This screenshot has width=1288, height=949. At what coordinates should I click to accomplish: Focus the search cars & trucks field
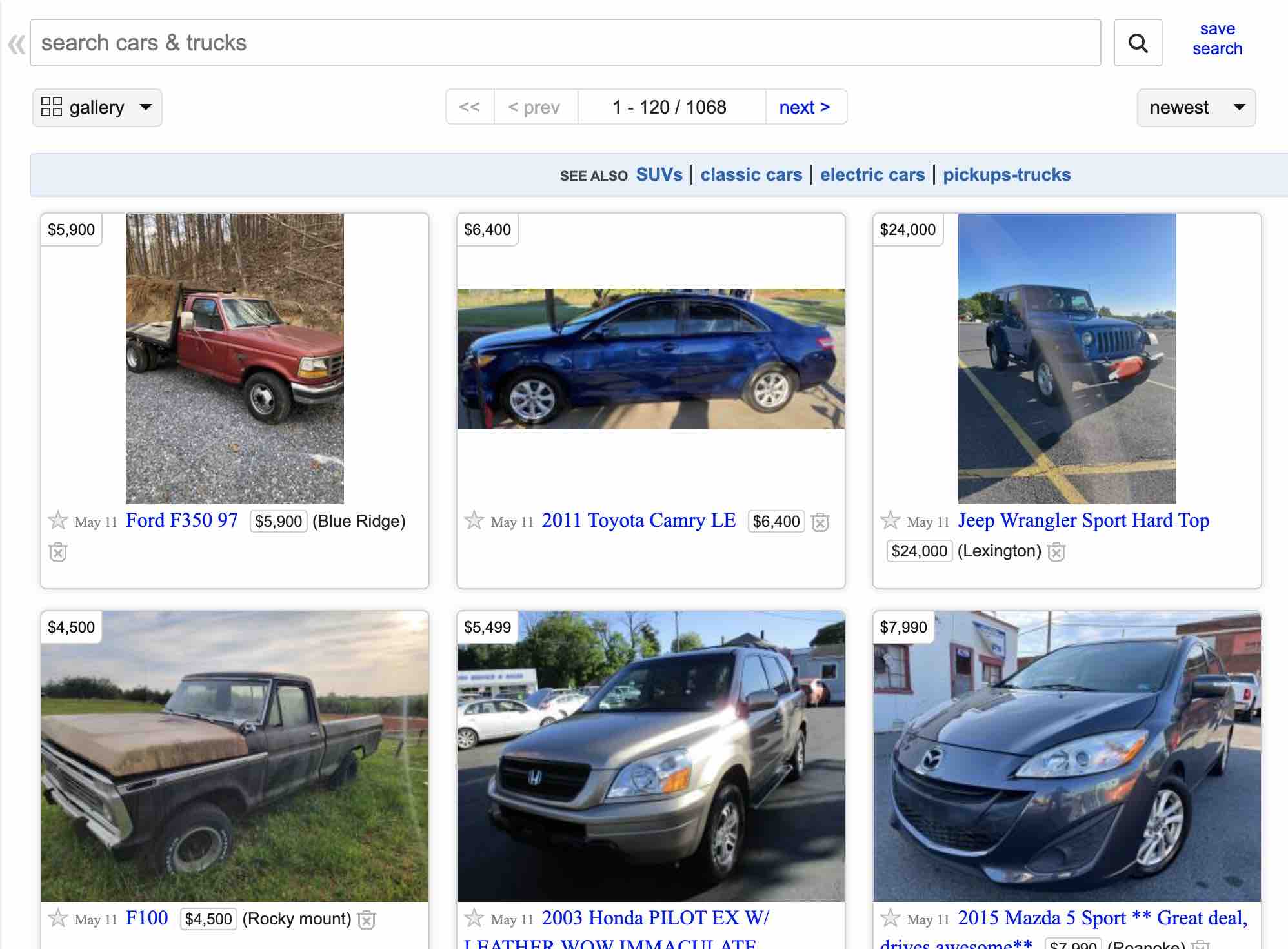[565, 43]
